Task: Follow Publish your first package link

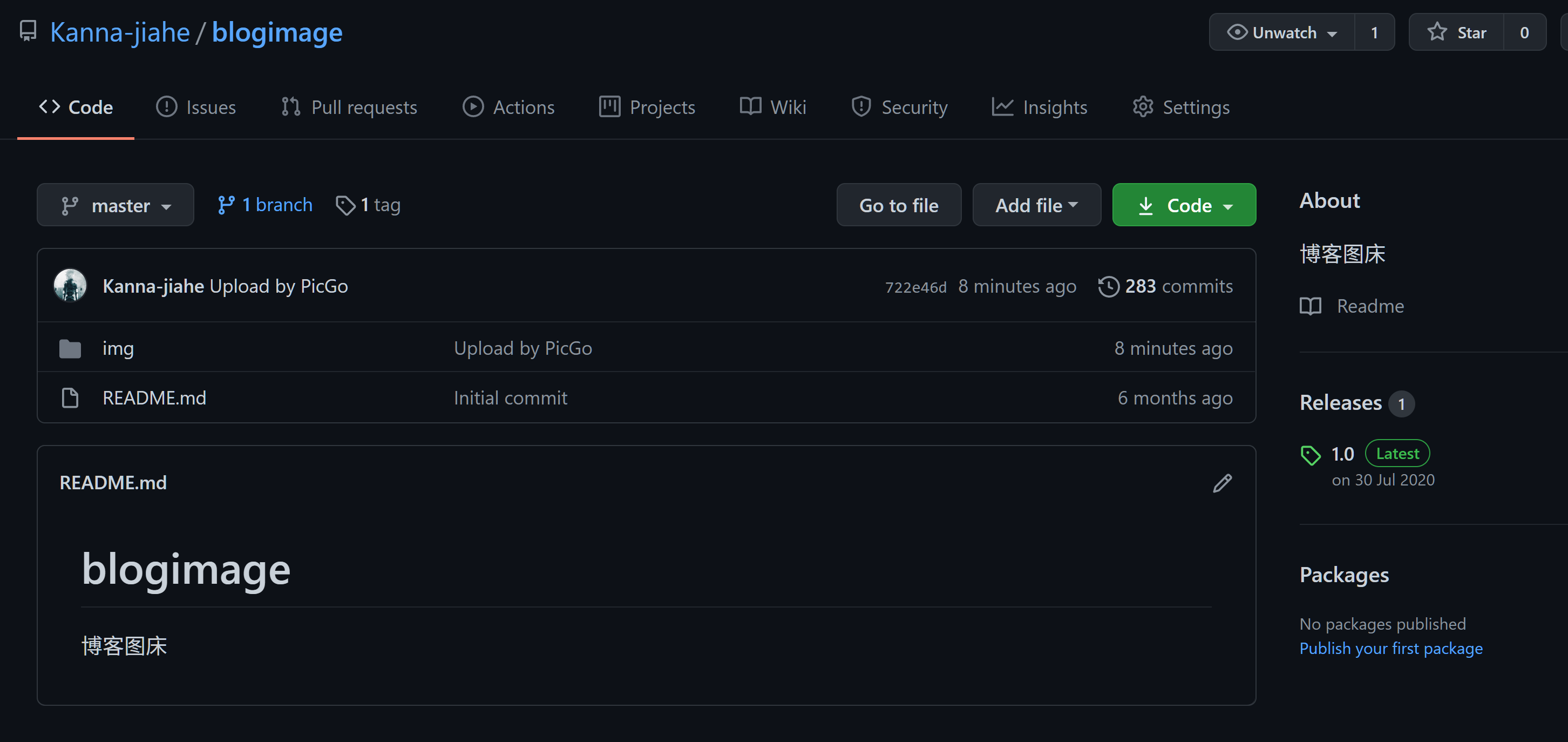Action: (1390, 648)
